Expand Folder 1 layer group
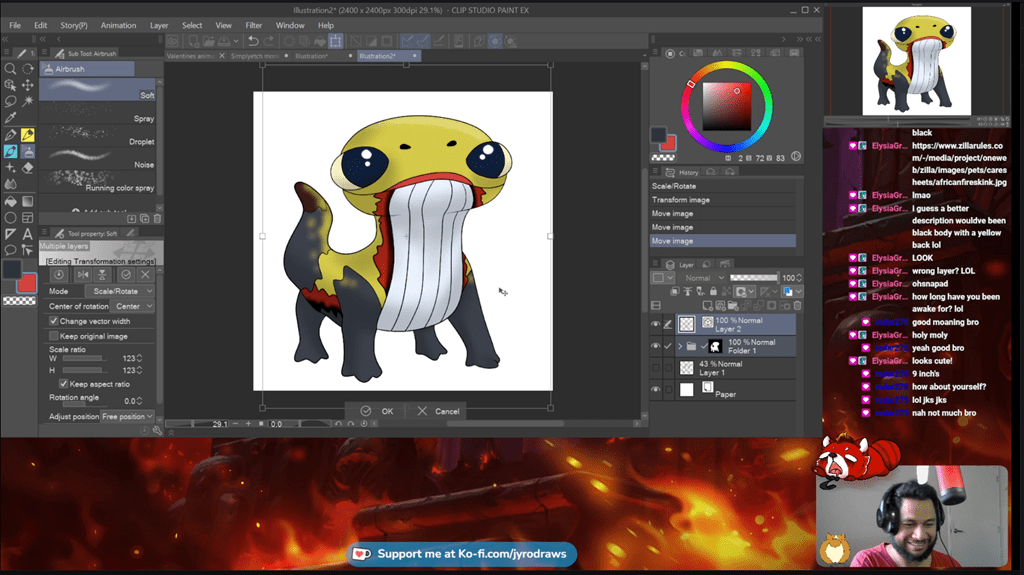 coord(680,346)
